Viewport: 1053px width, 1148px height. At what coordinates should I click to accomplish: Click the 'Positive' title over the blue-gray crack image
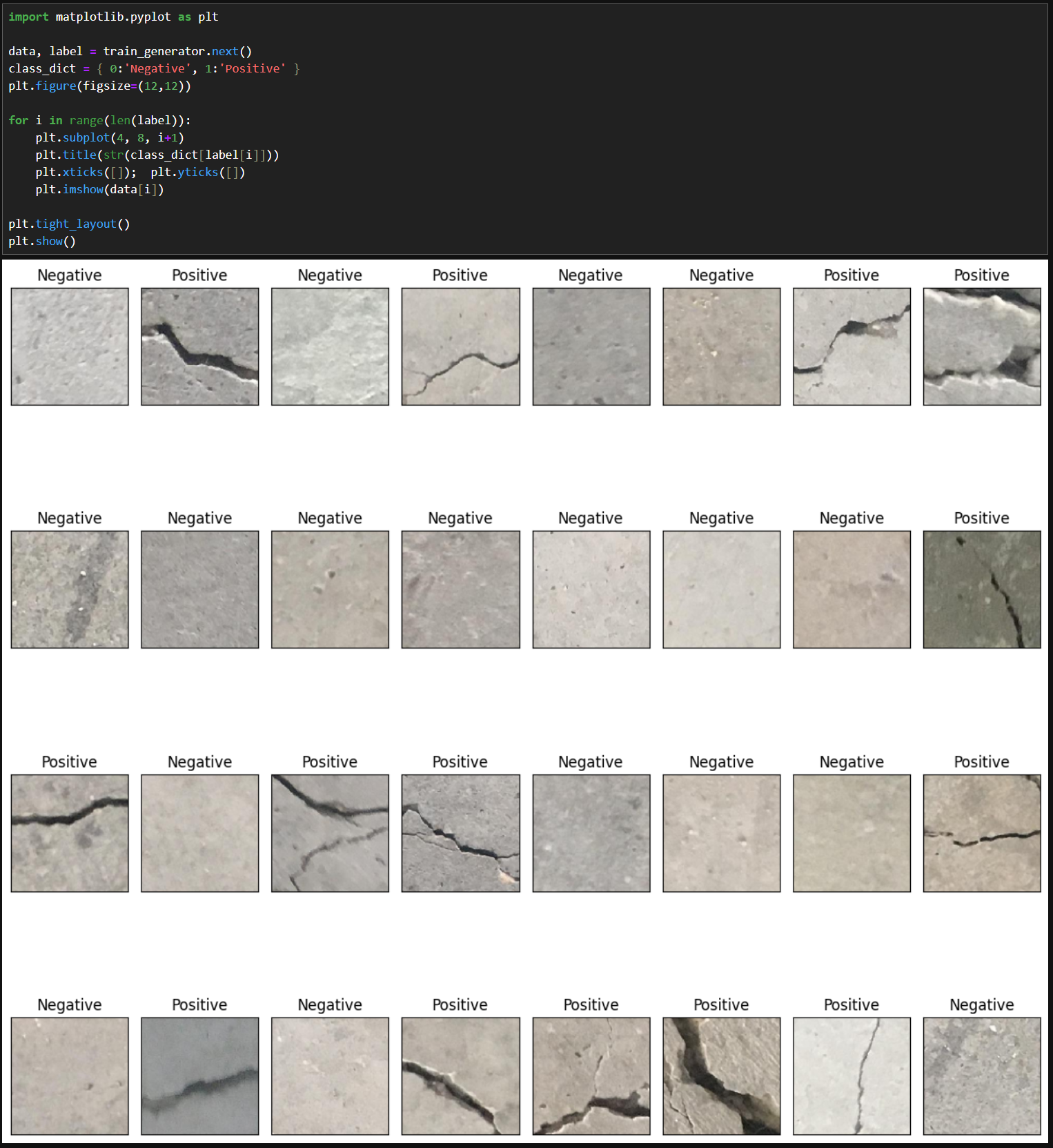pos(200,1005)
